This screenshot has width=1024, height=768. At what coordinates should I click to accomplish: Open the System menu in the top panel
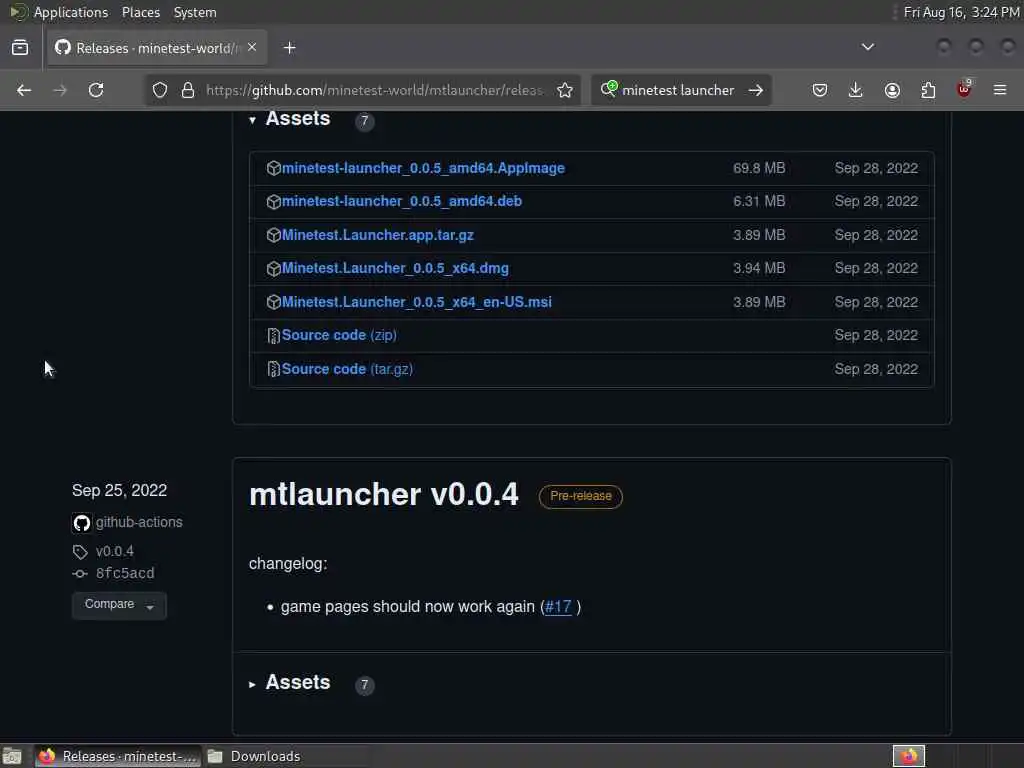(195, 12)
